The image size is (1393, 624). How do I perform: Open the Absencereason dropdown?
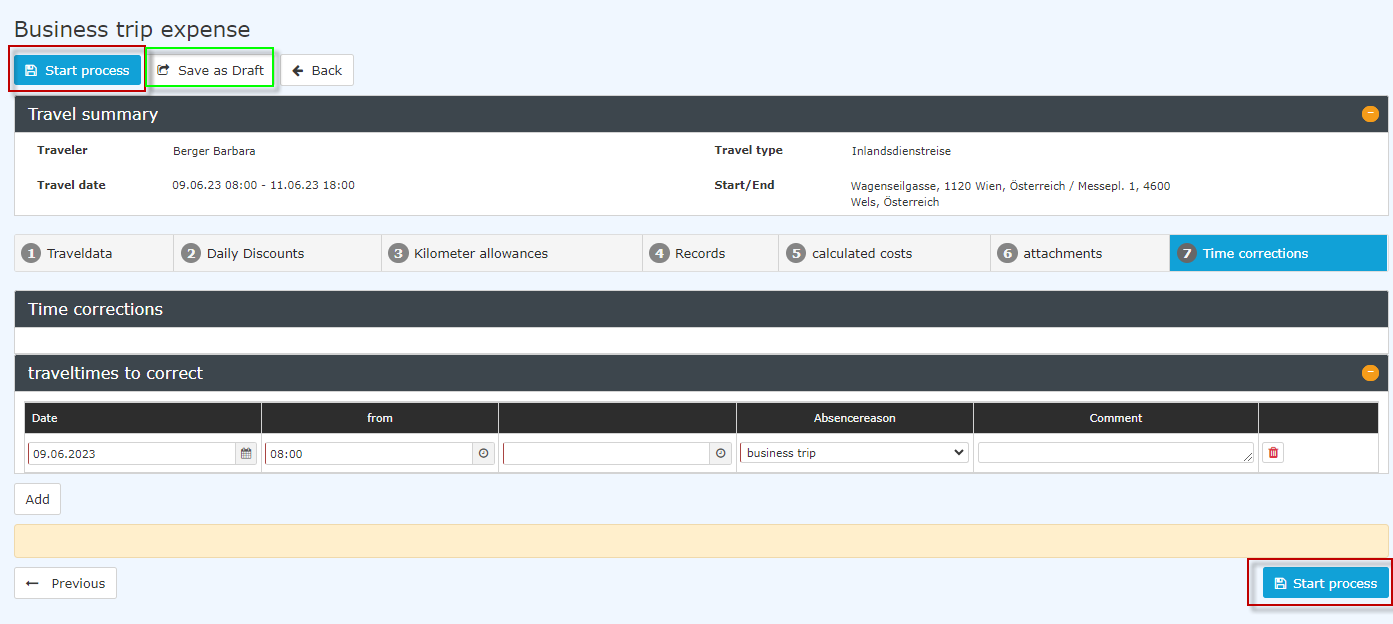coord(855,453)
